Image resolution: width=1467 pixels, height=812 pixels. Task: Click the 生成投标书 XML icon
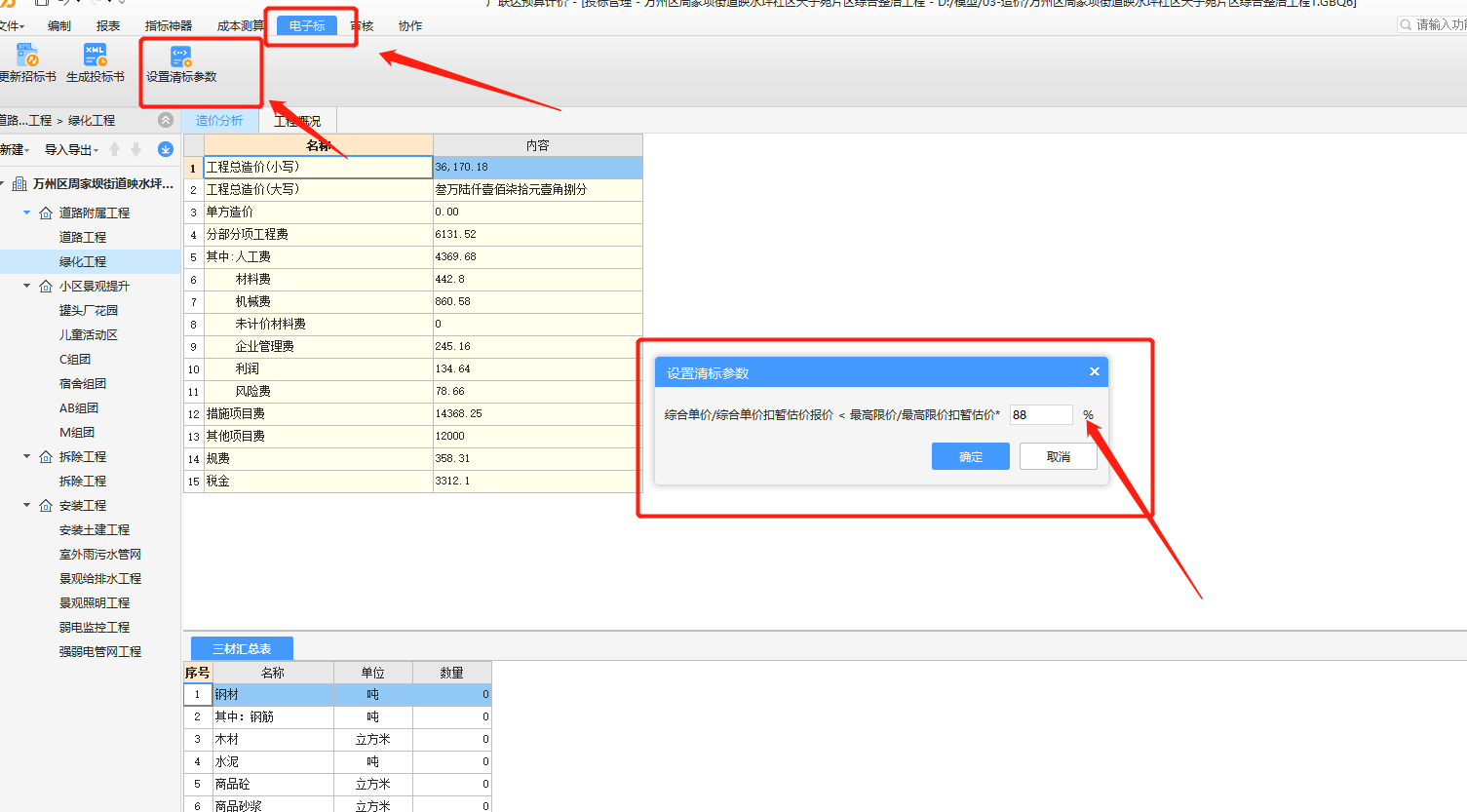tap(95, 56)
